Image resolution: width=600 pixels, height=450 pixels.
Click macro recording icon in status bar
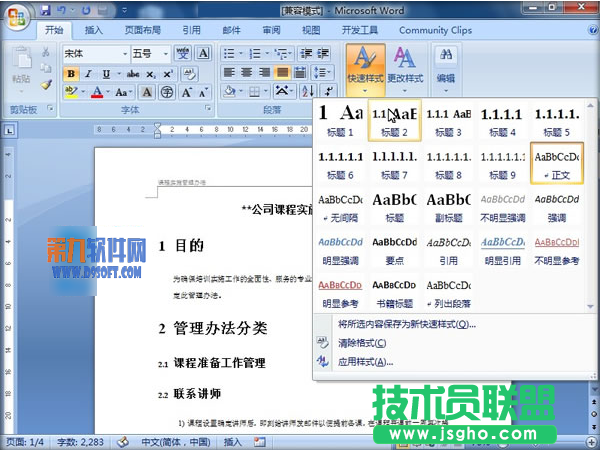click(x=260, y=442)
